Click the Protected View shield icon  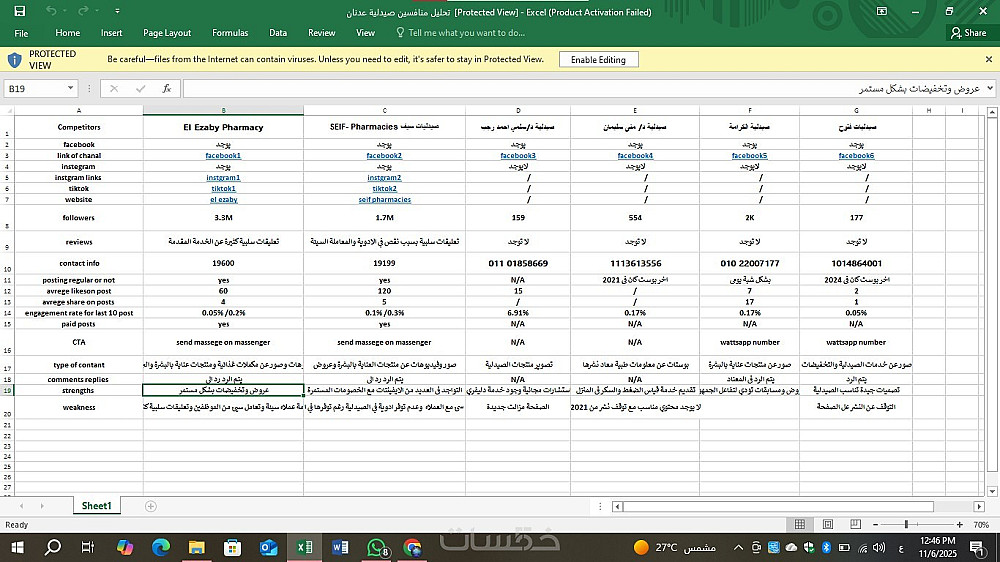tap(15, 60)
